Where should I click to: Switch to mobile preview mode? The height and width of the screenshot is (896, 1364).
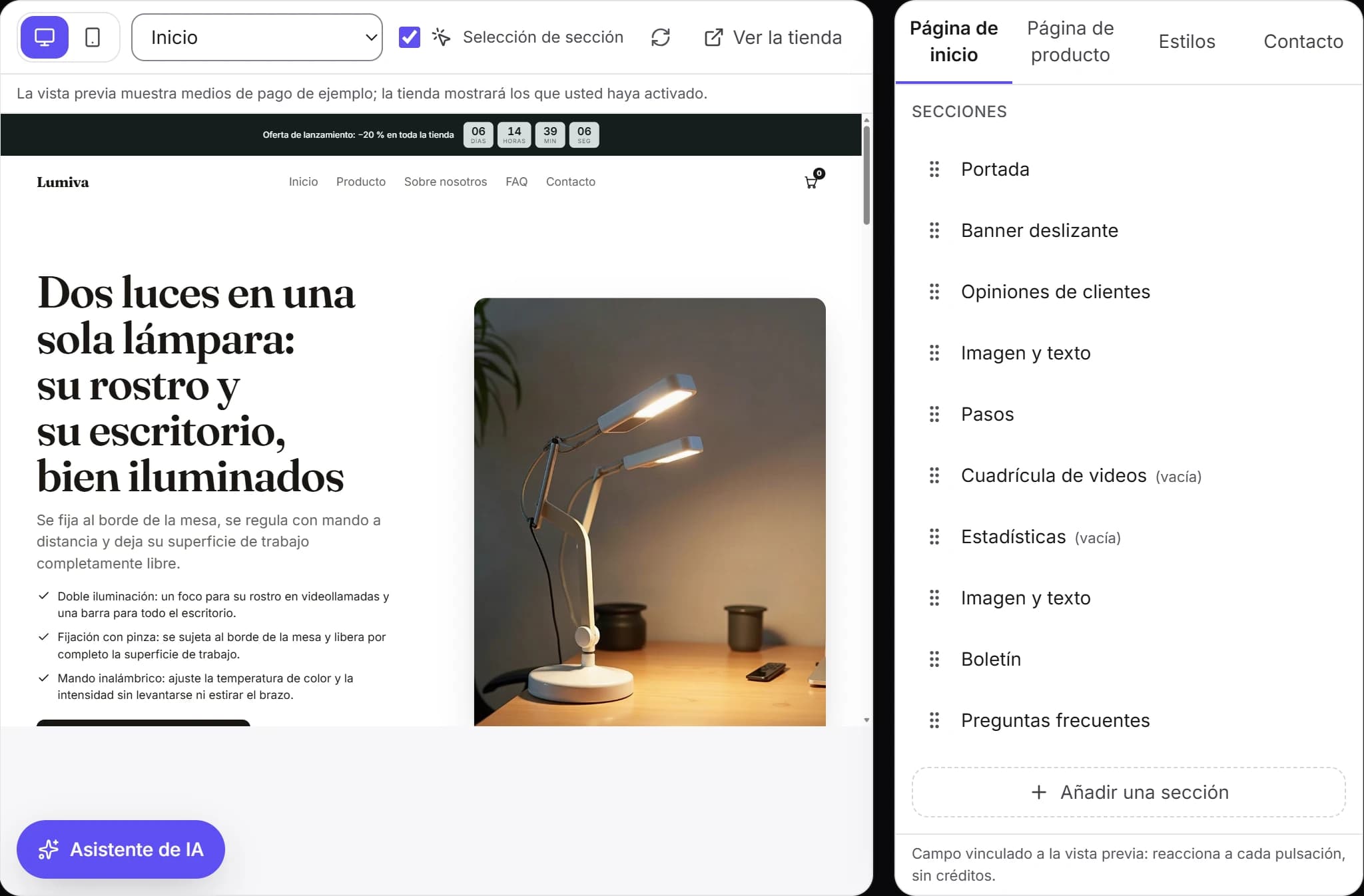(93, 37)
